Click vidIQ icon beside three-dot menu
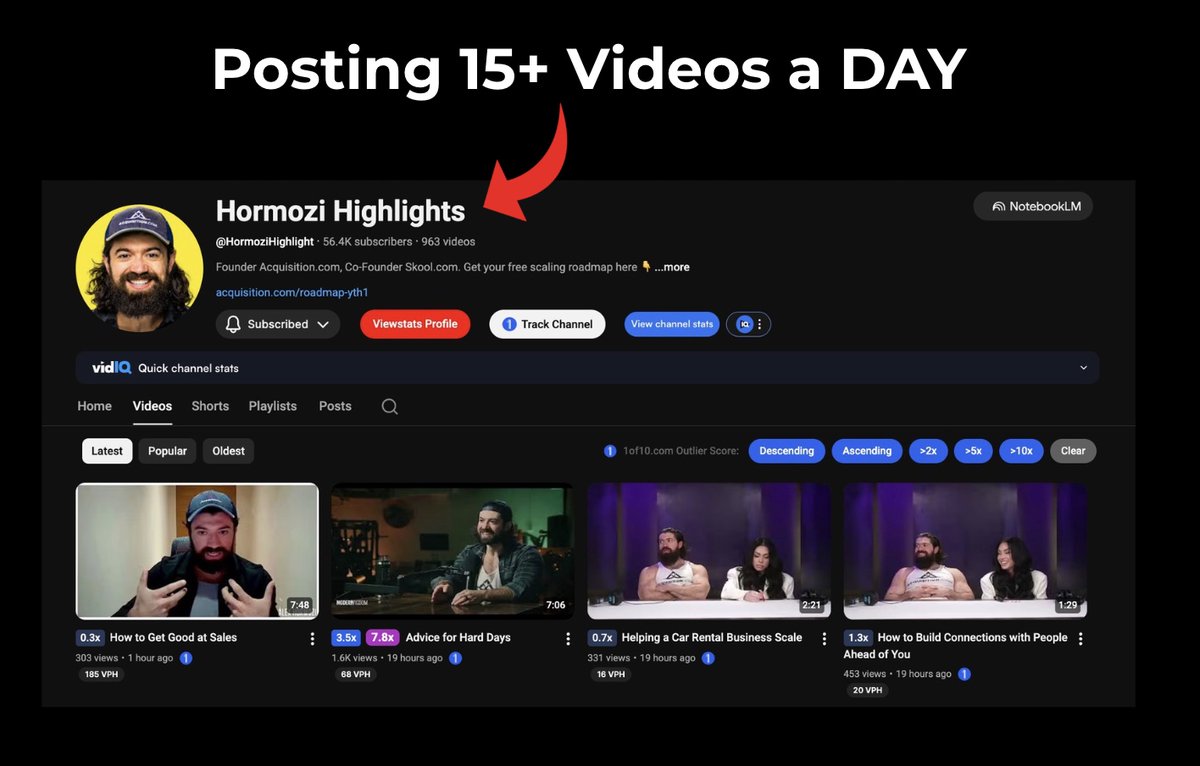 tap(744, 324)
